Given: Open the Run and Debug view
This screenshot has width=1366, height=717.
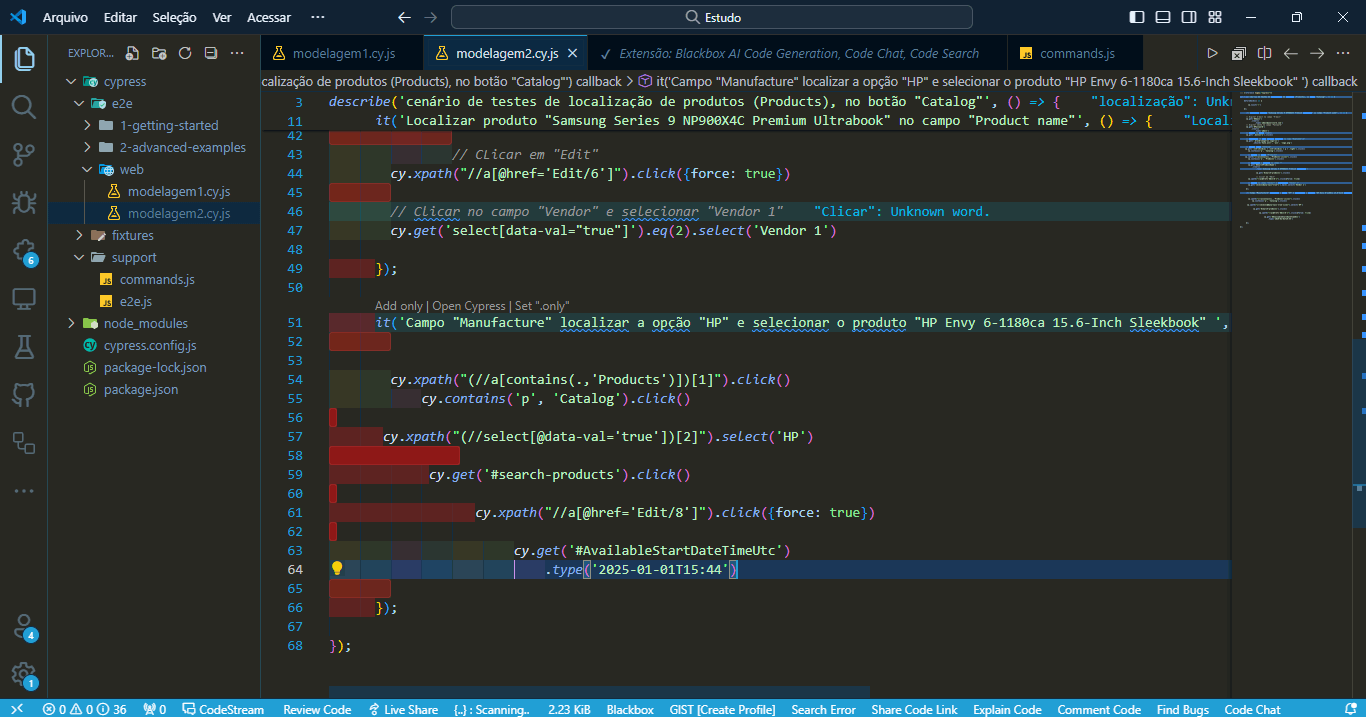Looking at the screenshot, I should coord(24,202).
